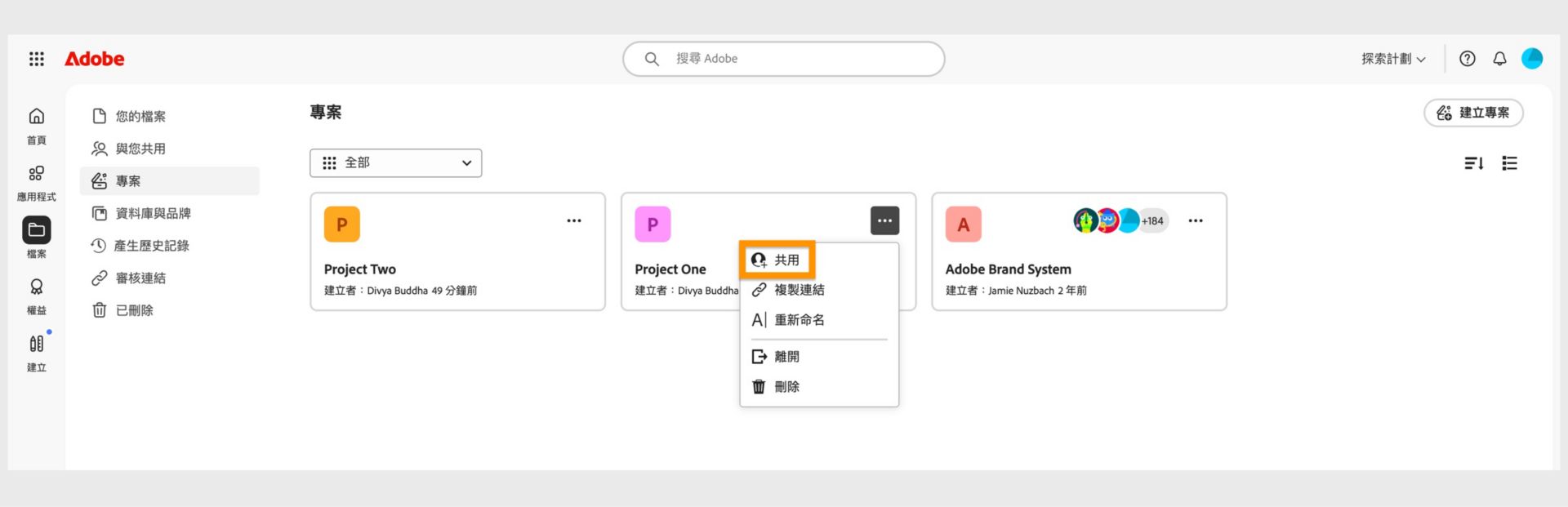
Task: Focus the 搜尋 Adobe search field
Action: coord(784,59)
